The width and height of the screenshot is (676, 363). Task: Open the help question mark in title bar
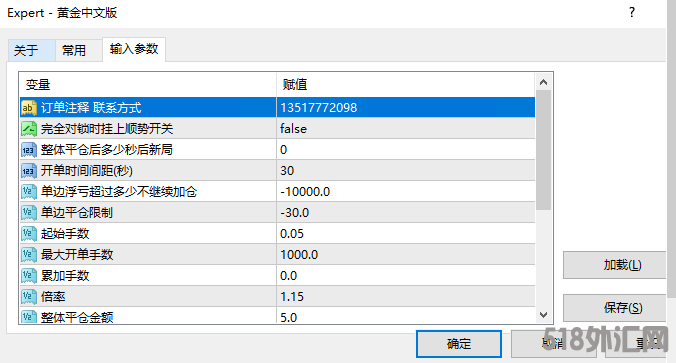tap(632, 13)
